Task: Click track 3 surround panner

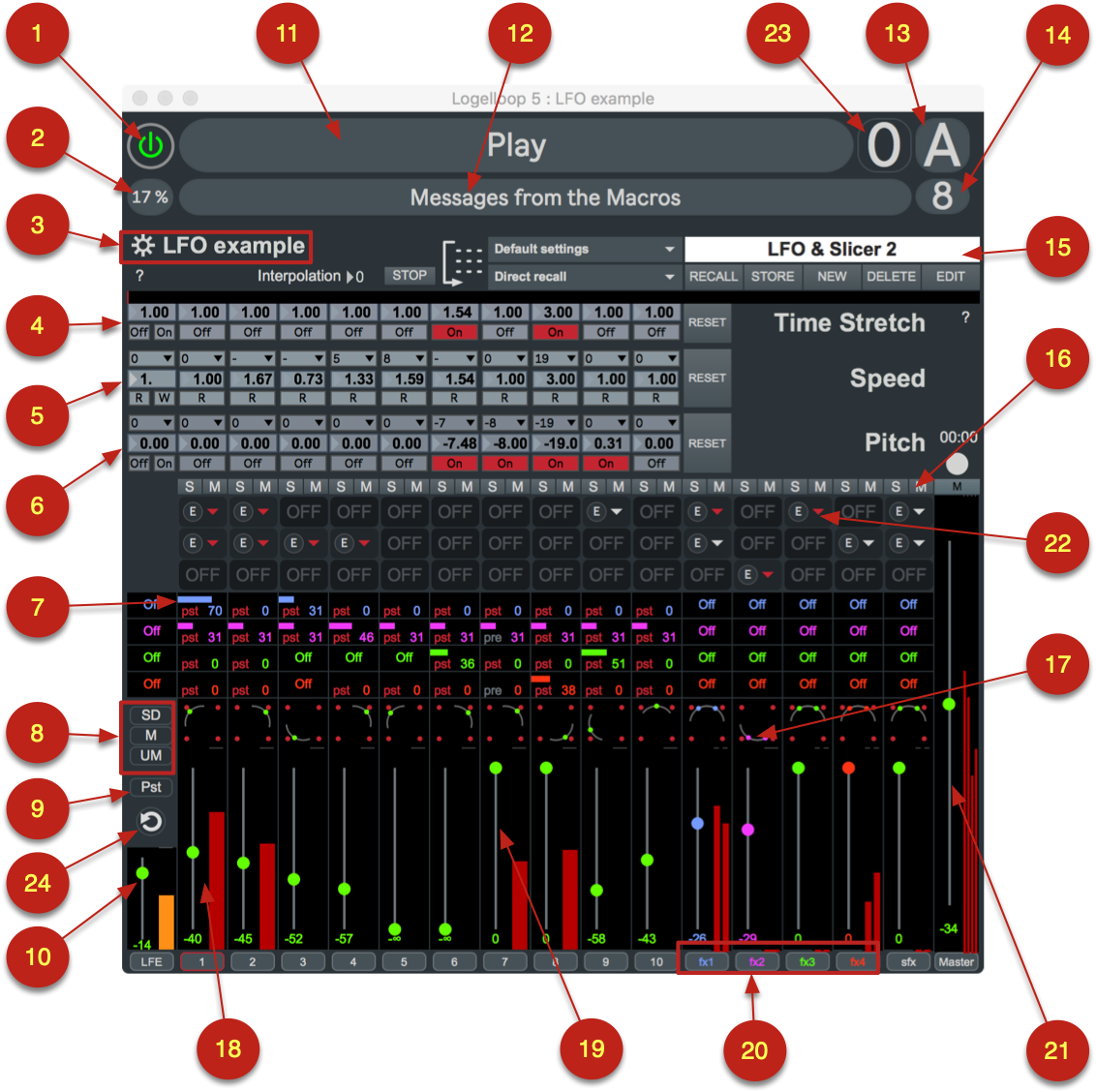Action: click(x=303, y=724)
